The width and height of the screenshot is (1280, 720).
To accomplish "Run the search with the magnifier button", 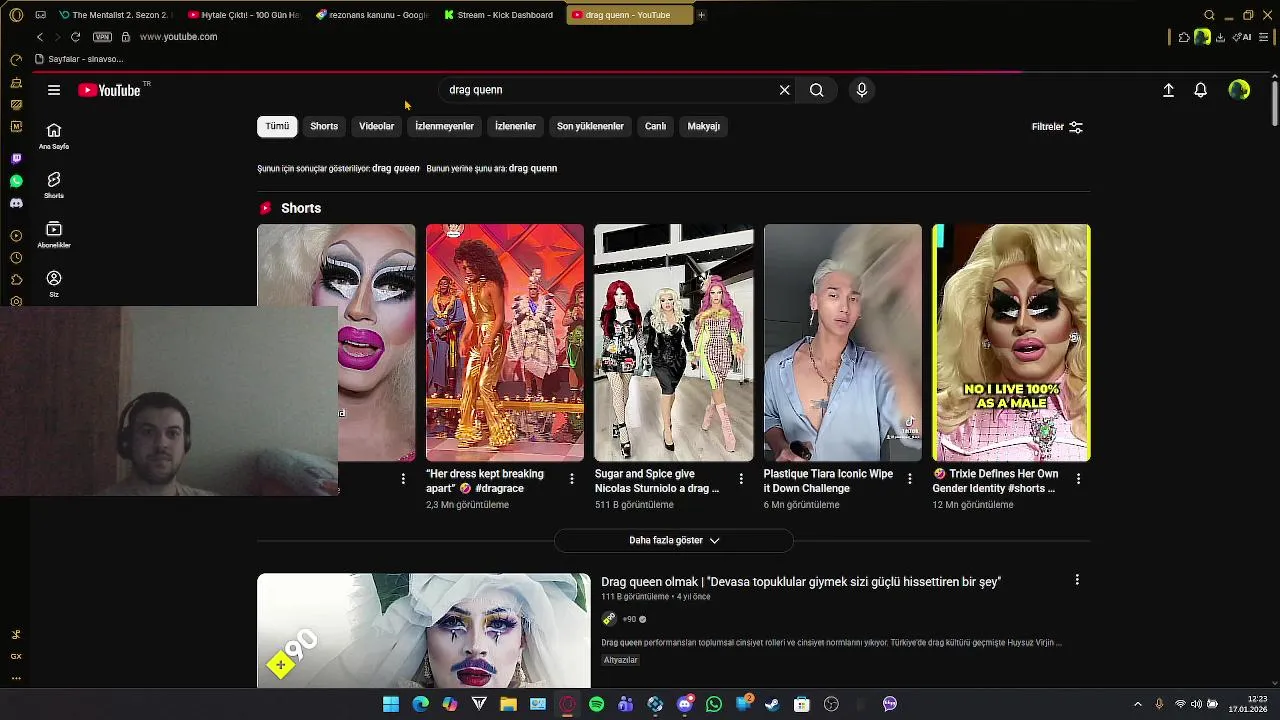I will click(817, 90).
